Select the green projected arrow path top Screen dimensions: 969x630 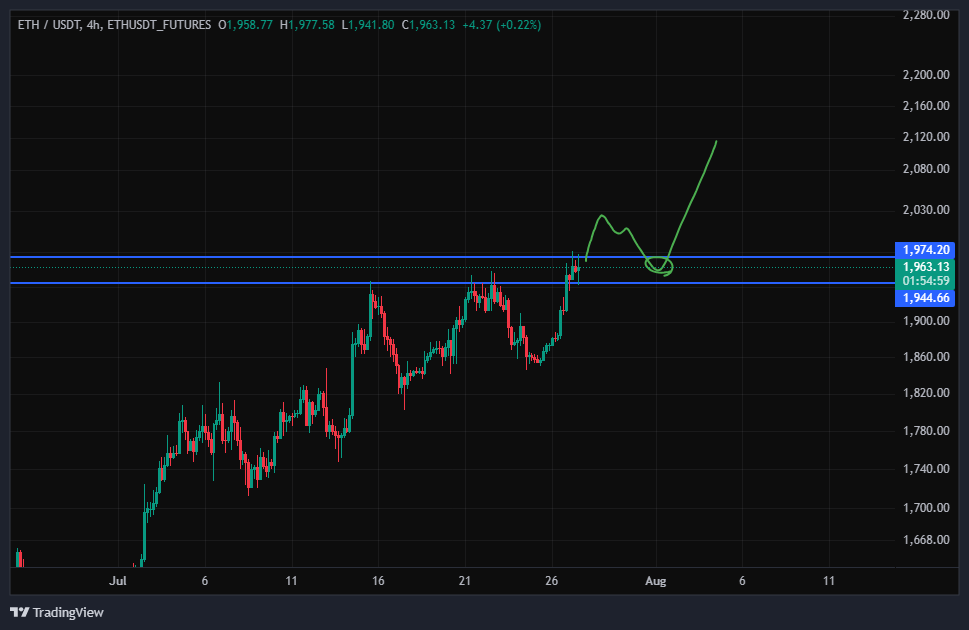click(x=715, y=143)
